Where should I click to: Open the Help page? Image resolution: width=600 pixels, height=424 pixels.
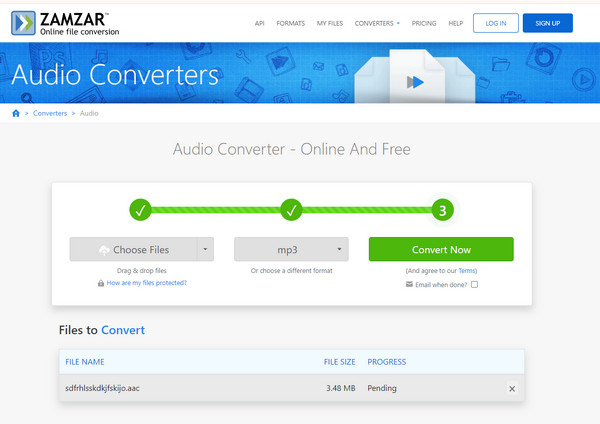(456, 23)
